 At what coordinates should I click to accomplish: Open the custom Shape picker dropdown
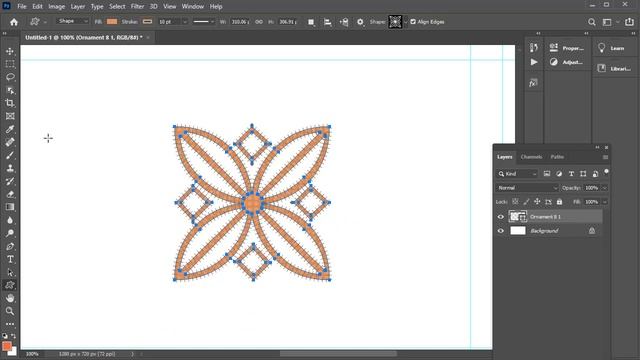click(x=405, y=22)
